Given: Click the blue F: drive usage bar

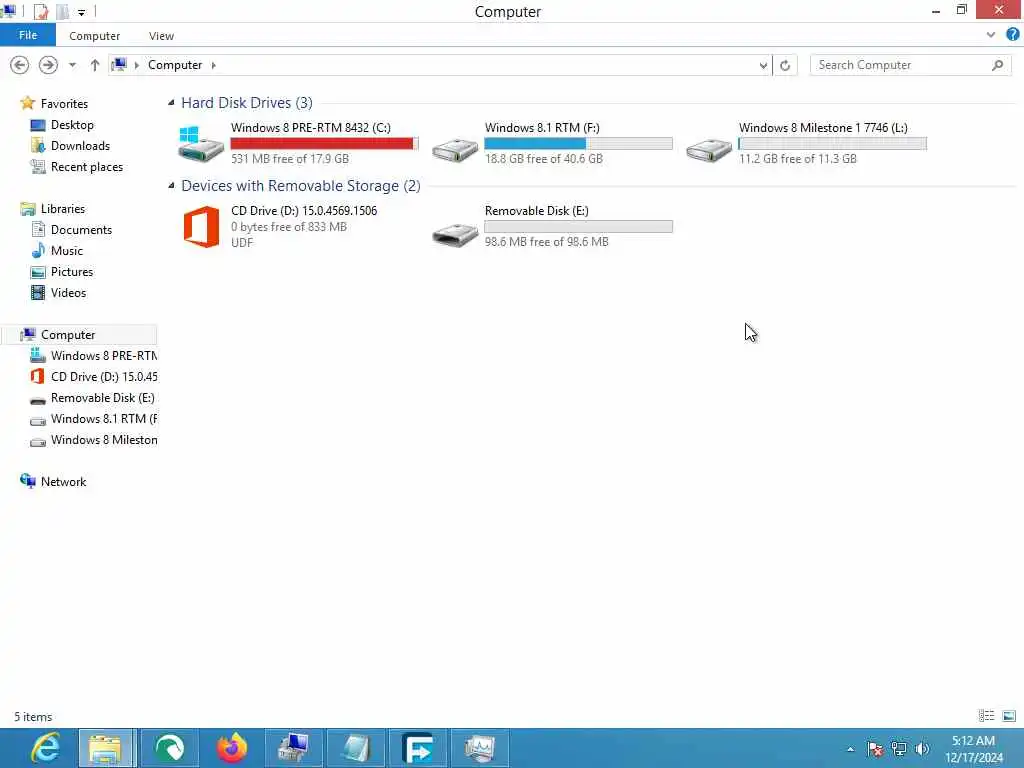Looking at the screenshot, I should (578, 143).
